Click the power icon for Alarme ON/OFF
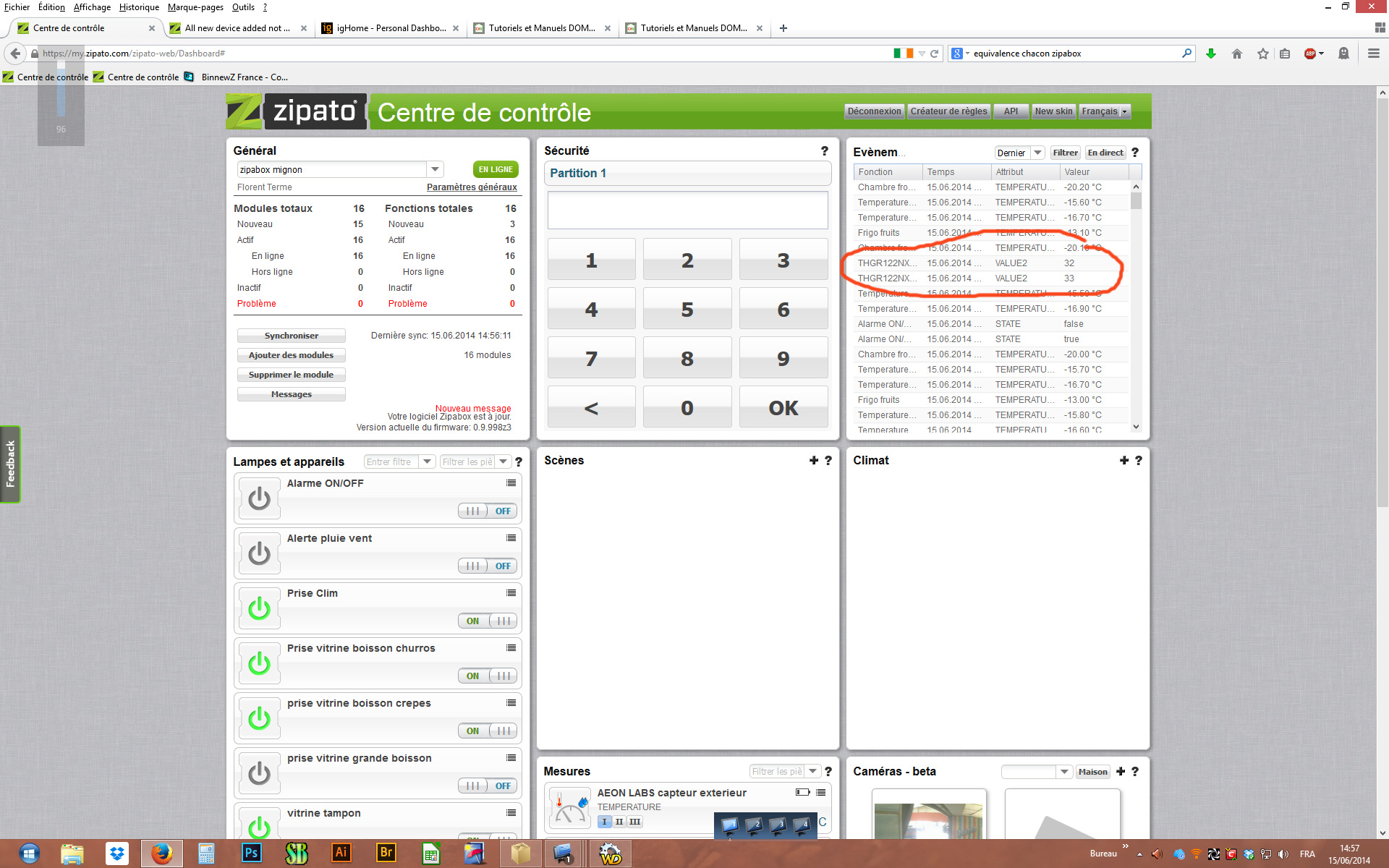This screenshot has height=868, width=1389. (259, 499)
